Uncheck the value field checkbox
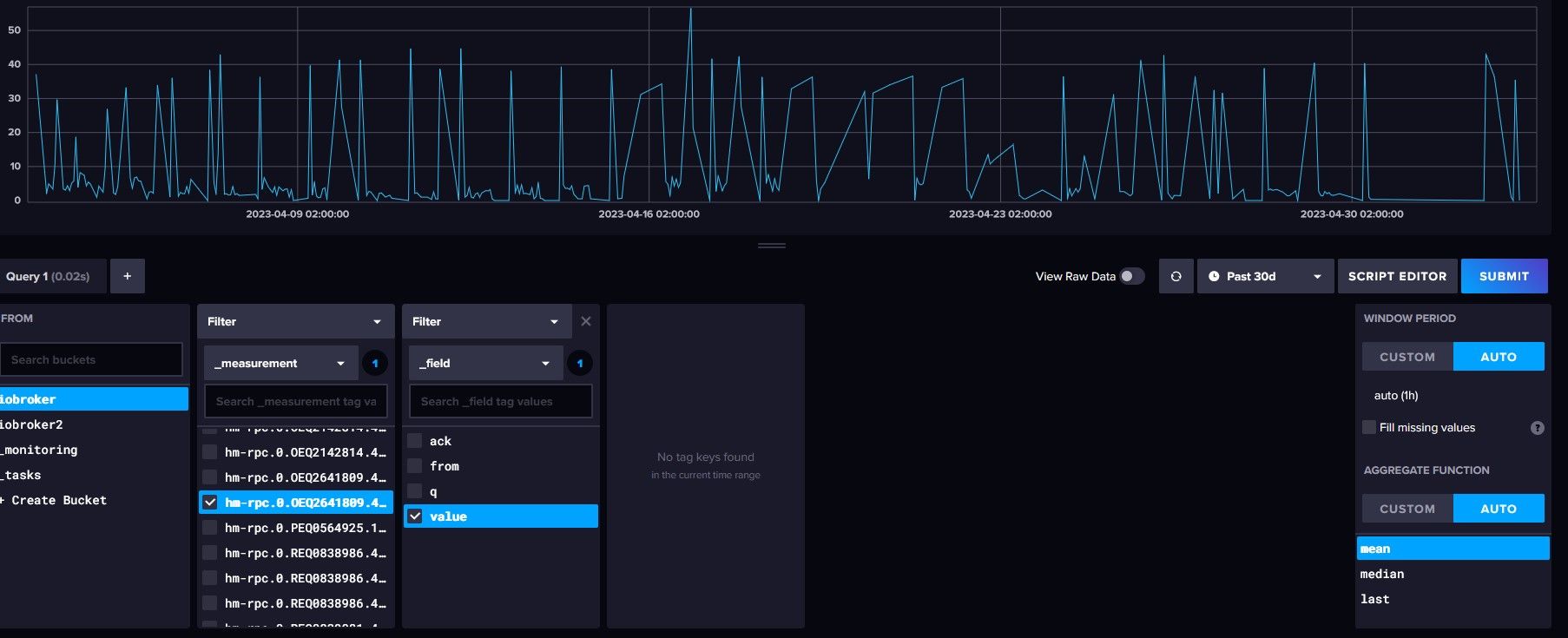Viewport: 1568px width, 638px height. 415,516
